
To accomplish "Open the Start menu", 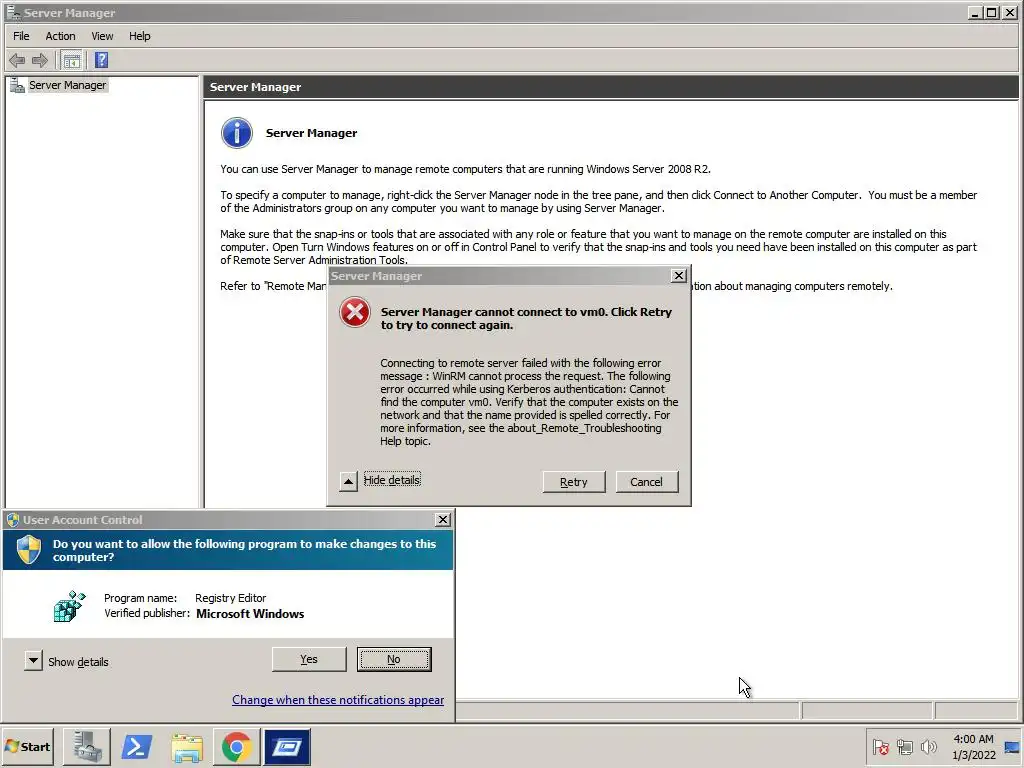I will (x=27, y=746).
